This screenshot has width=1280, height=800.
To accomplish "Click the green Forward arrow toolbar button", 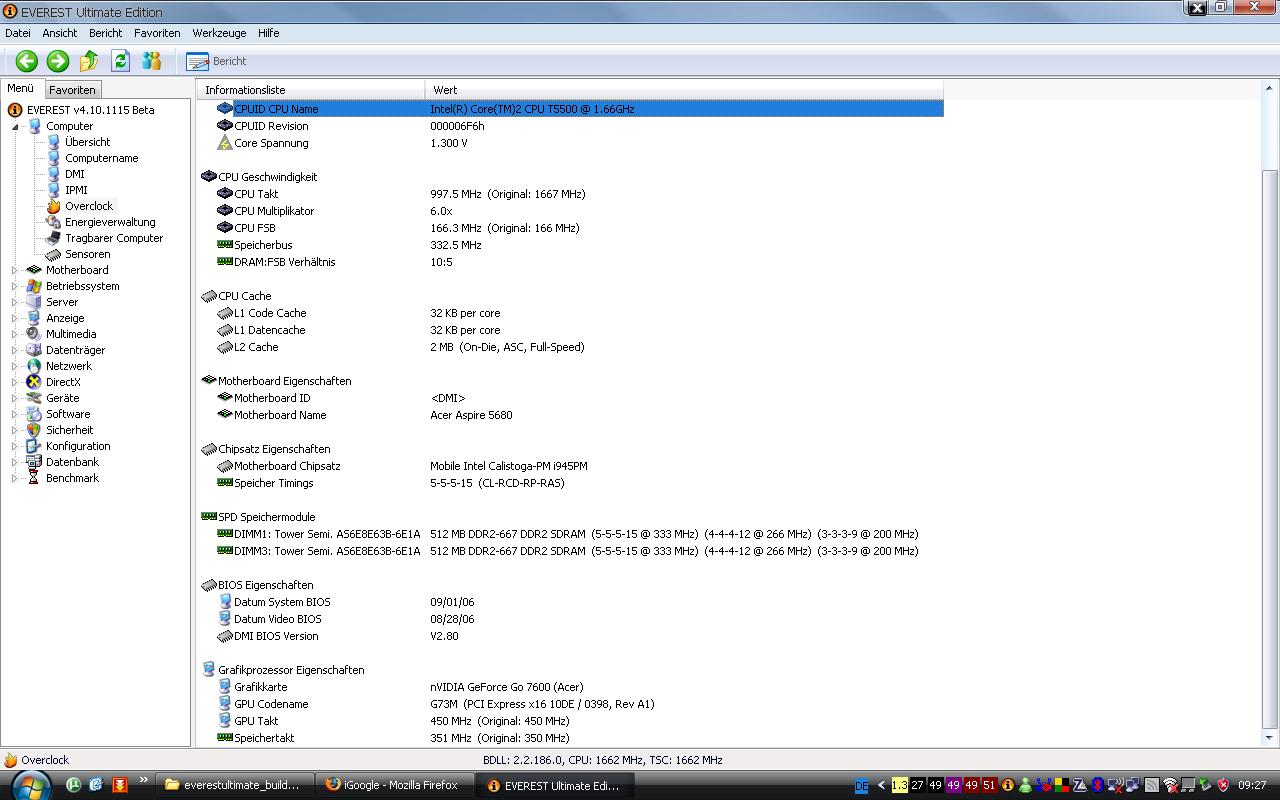I will coord(58,61).
